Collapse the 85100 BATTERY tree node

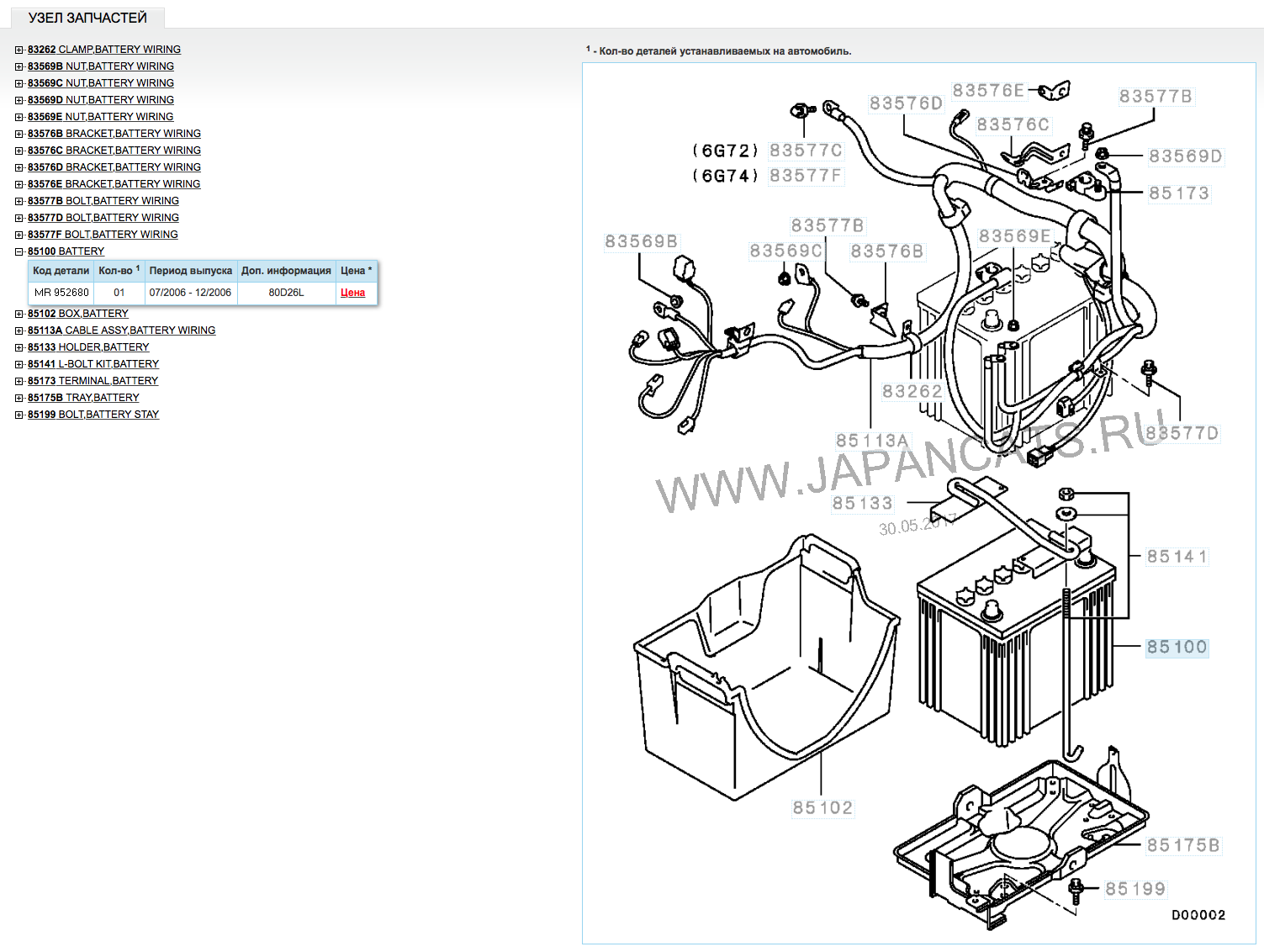coord(19,251)
